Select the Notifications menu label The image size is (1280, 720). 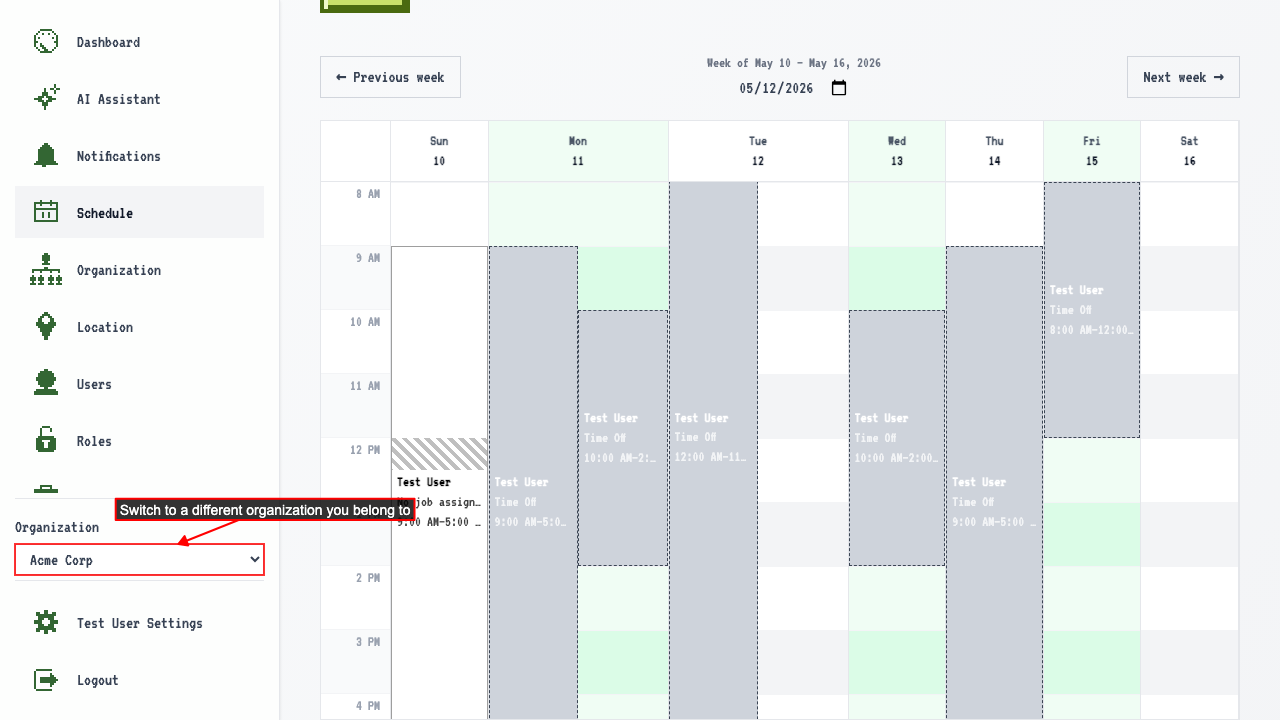tap(118, 156)
